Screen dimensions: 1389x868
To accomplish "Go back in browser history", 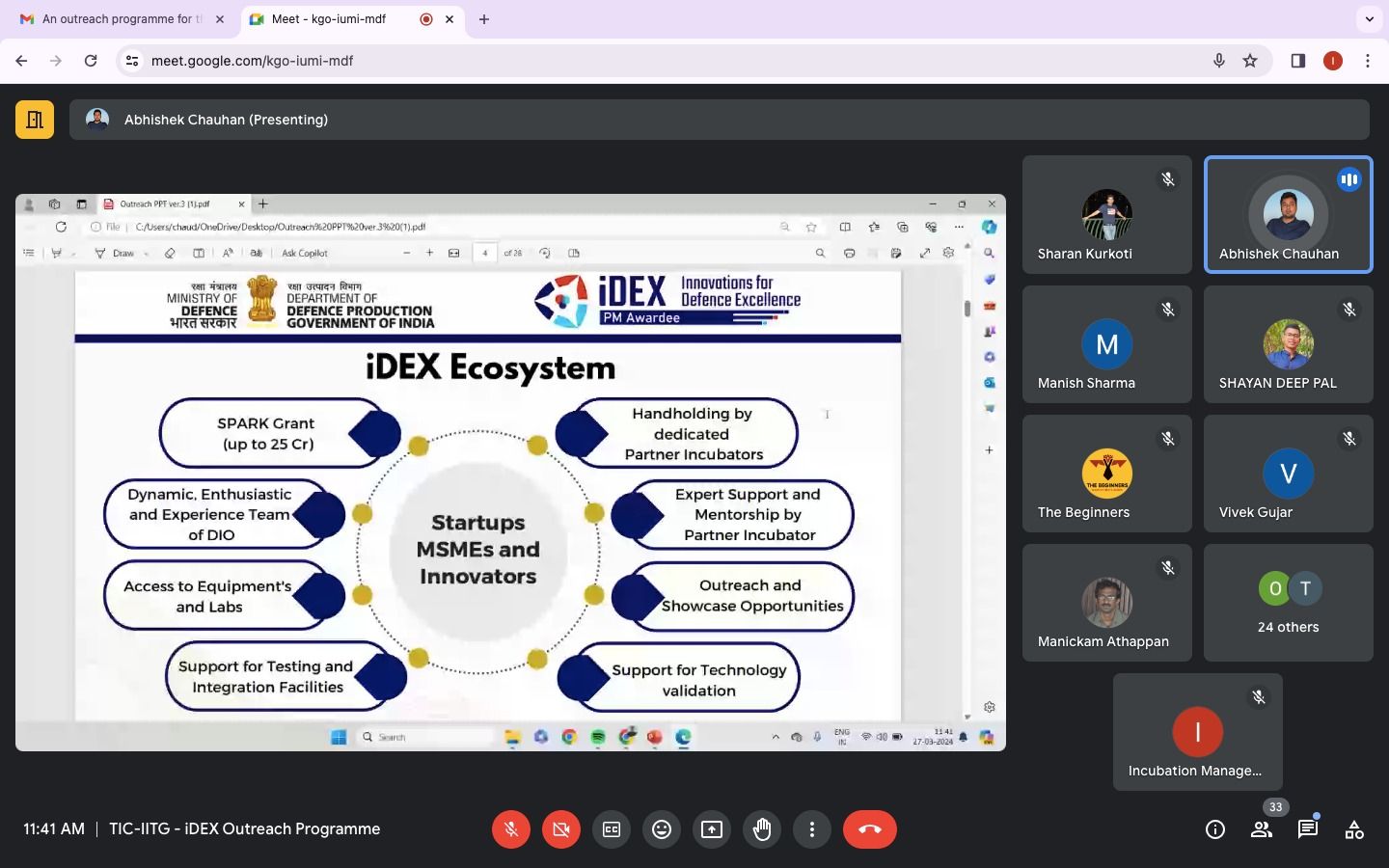I will (x=21, y=61).
